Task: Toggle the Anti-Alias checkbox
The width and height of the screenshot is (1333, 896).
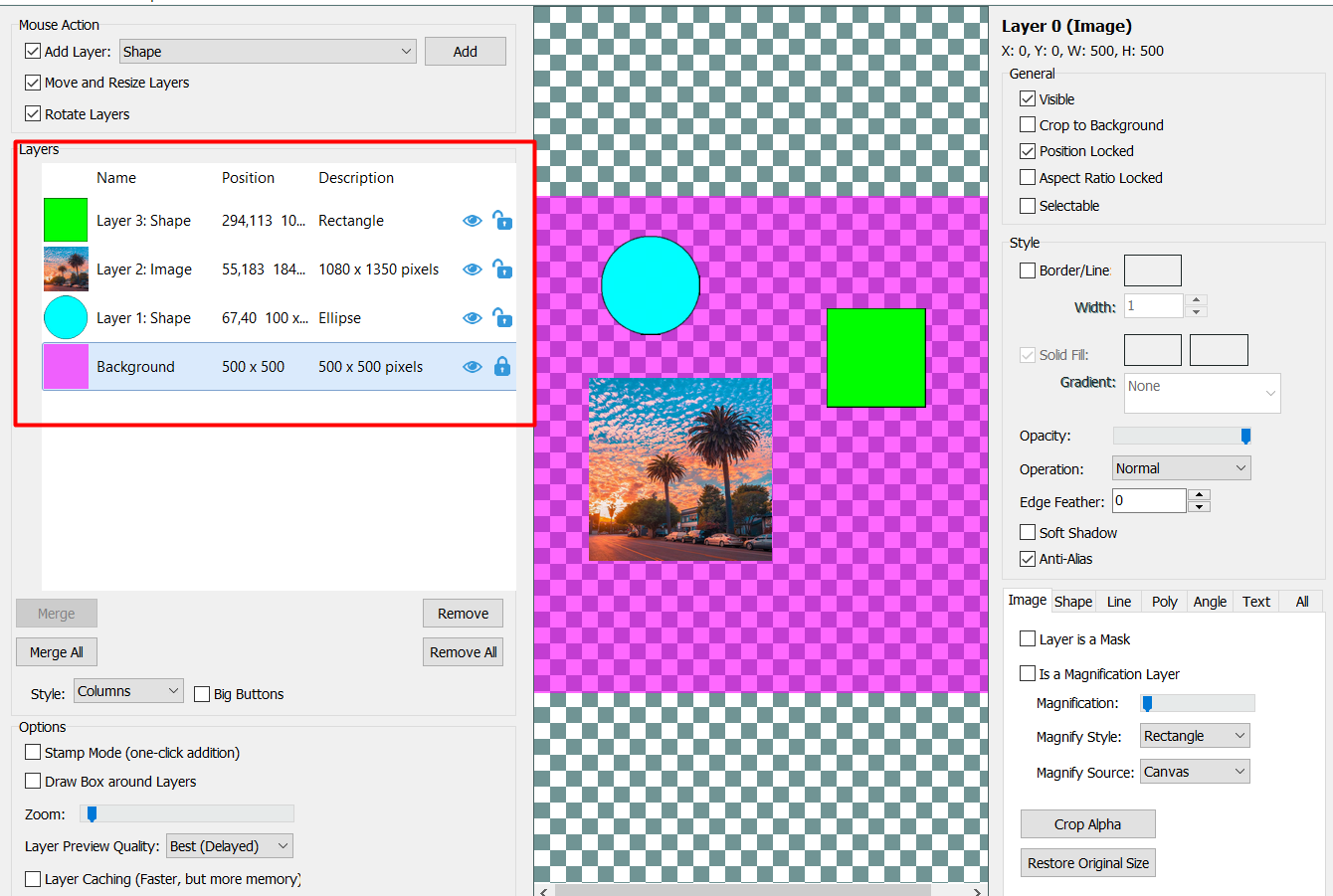Action: click(1028, 559)
